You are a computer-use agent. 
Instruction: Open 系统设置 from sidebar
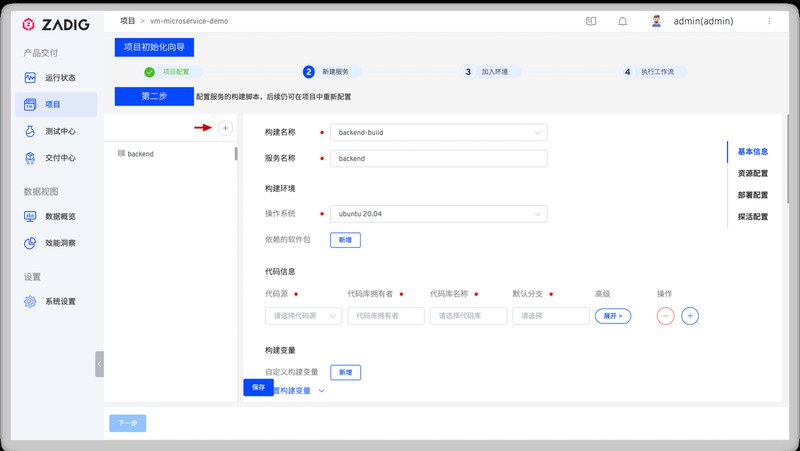click(x=59, y=301)
